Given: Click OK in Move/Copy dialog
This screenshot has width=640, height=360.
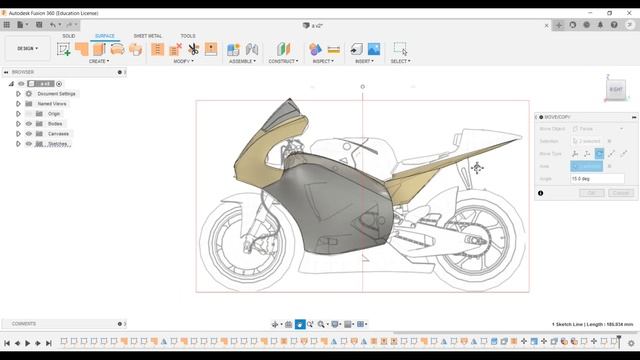Looking at the screenshot, I should tap(591, 193).
